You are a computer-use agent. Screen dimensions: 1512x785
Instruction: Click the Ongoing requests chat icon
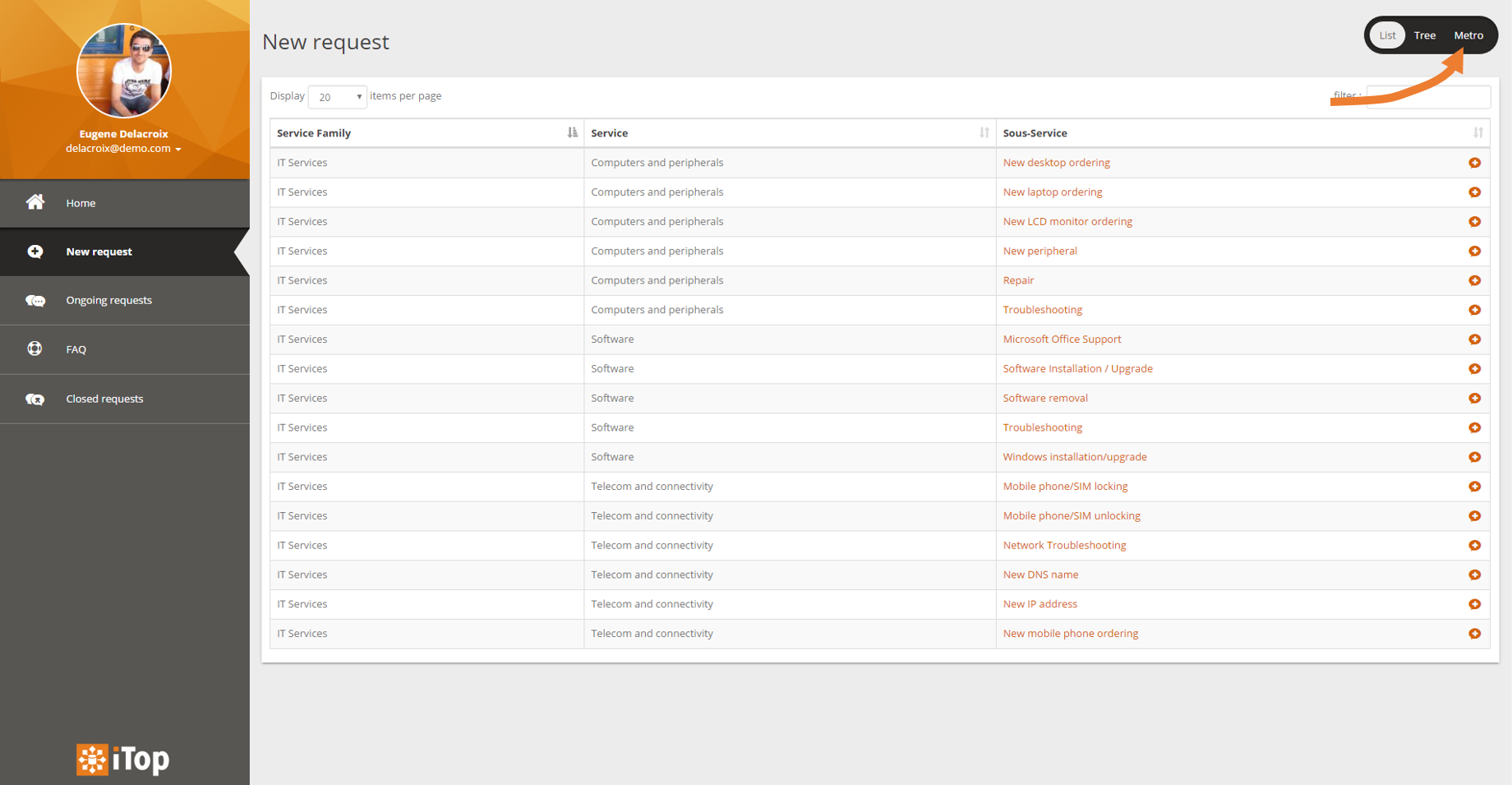click(35, 301)
